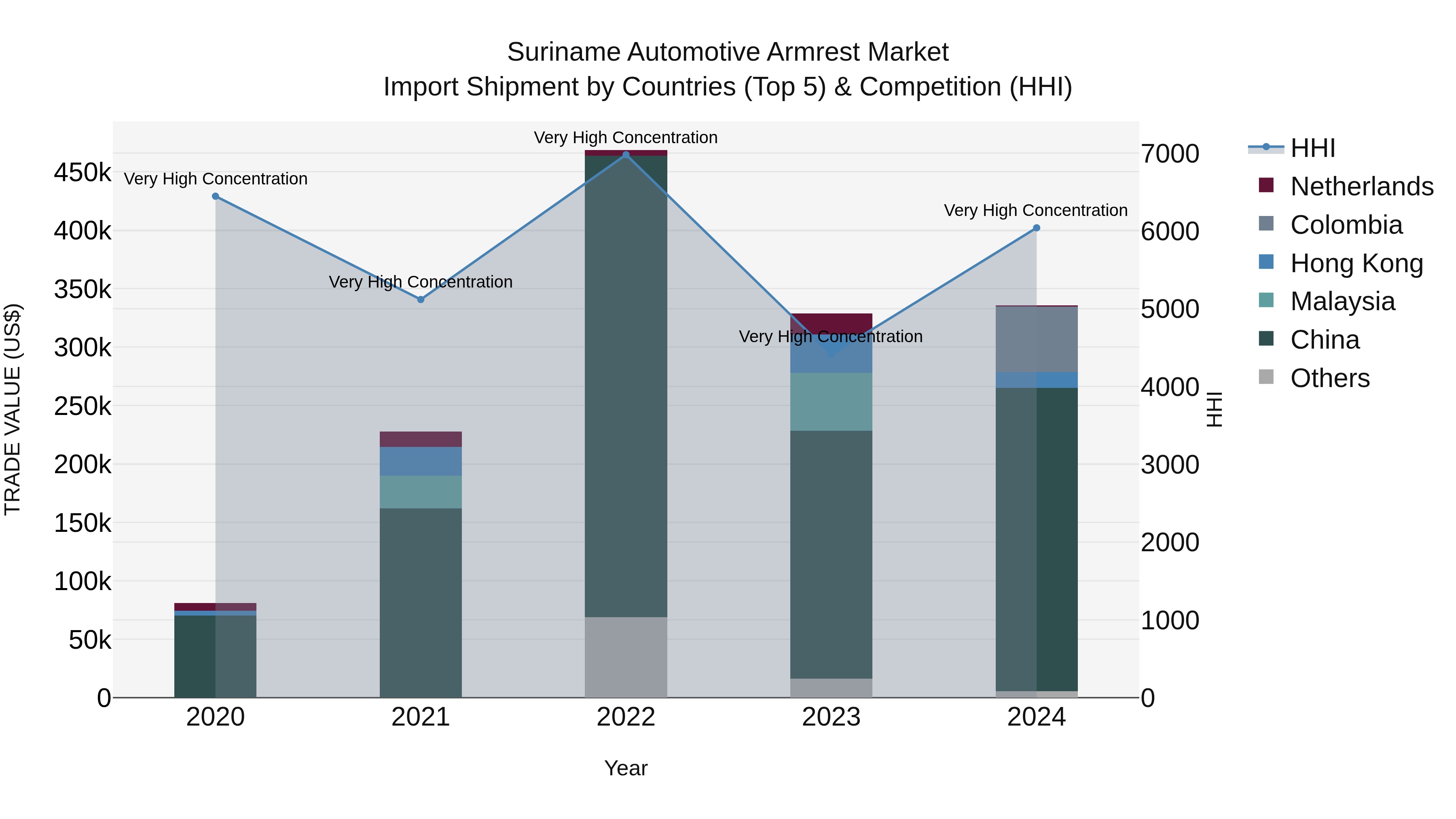Click the Malaysia teal color swatch

(1266, 300)
